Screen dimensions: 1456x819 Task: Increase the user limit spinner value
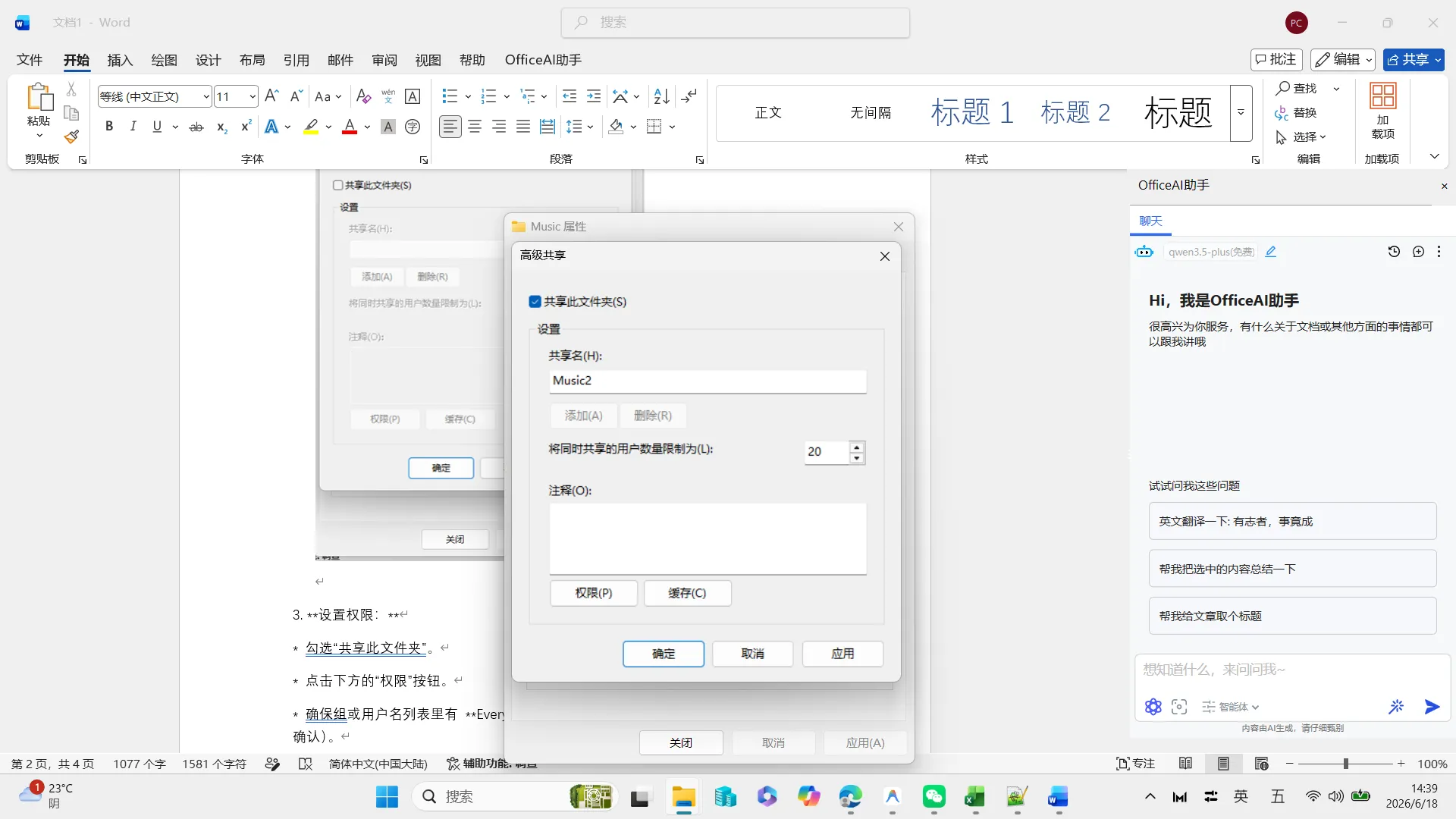857,447
